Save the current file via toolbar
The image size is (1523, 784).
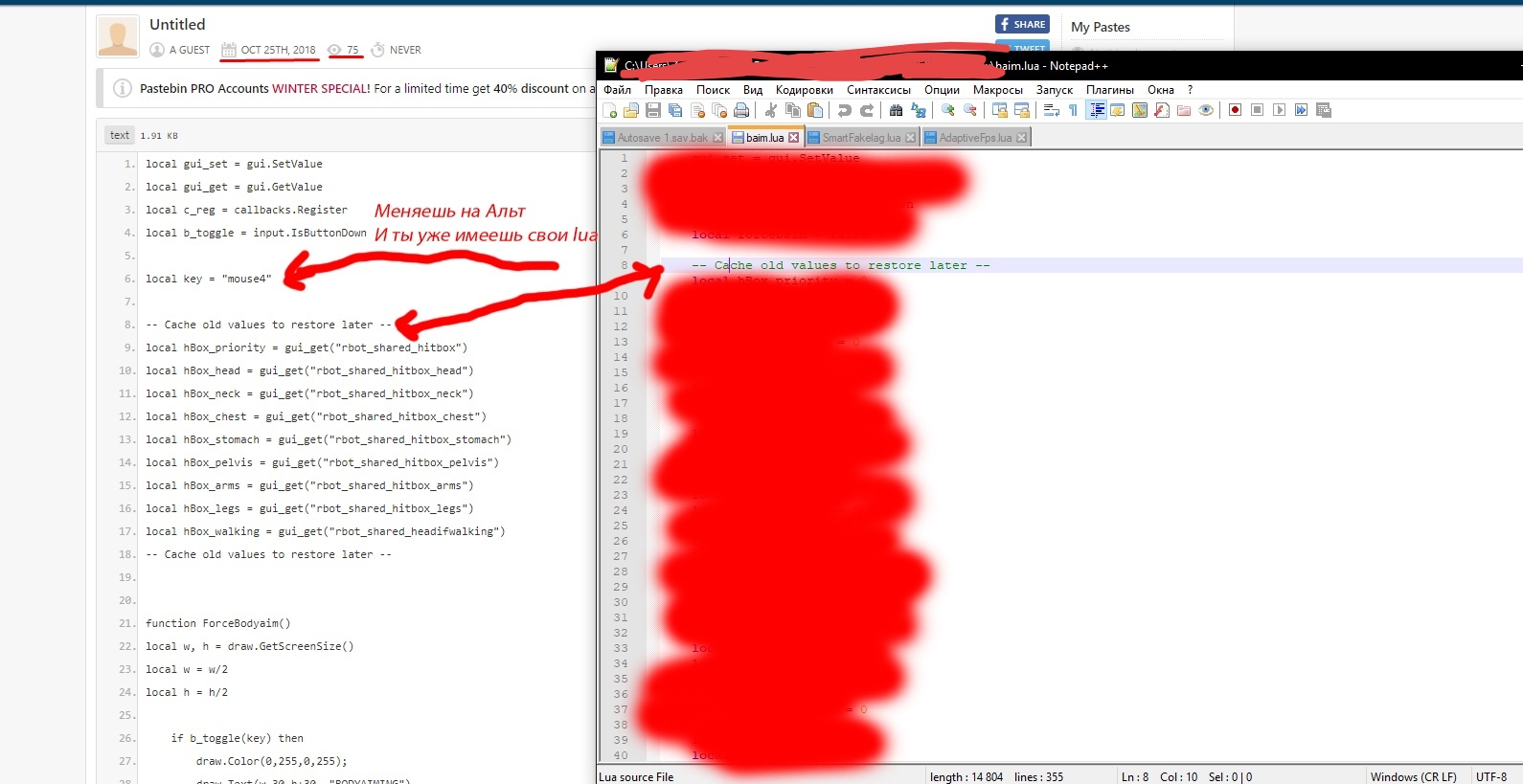coord(653,110)
